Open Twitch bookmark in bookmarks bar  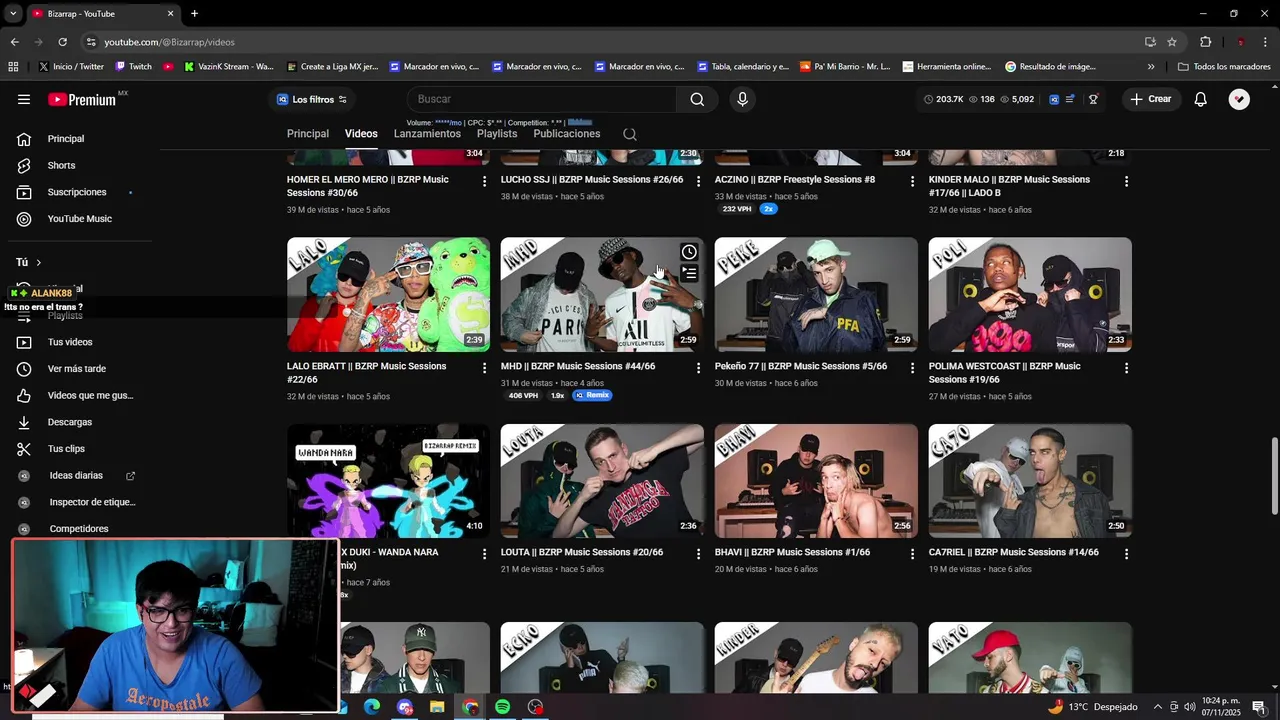(x=134, y=67)
